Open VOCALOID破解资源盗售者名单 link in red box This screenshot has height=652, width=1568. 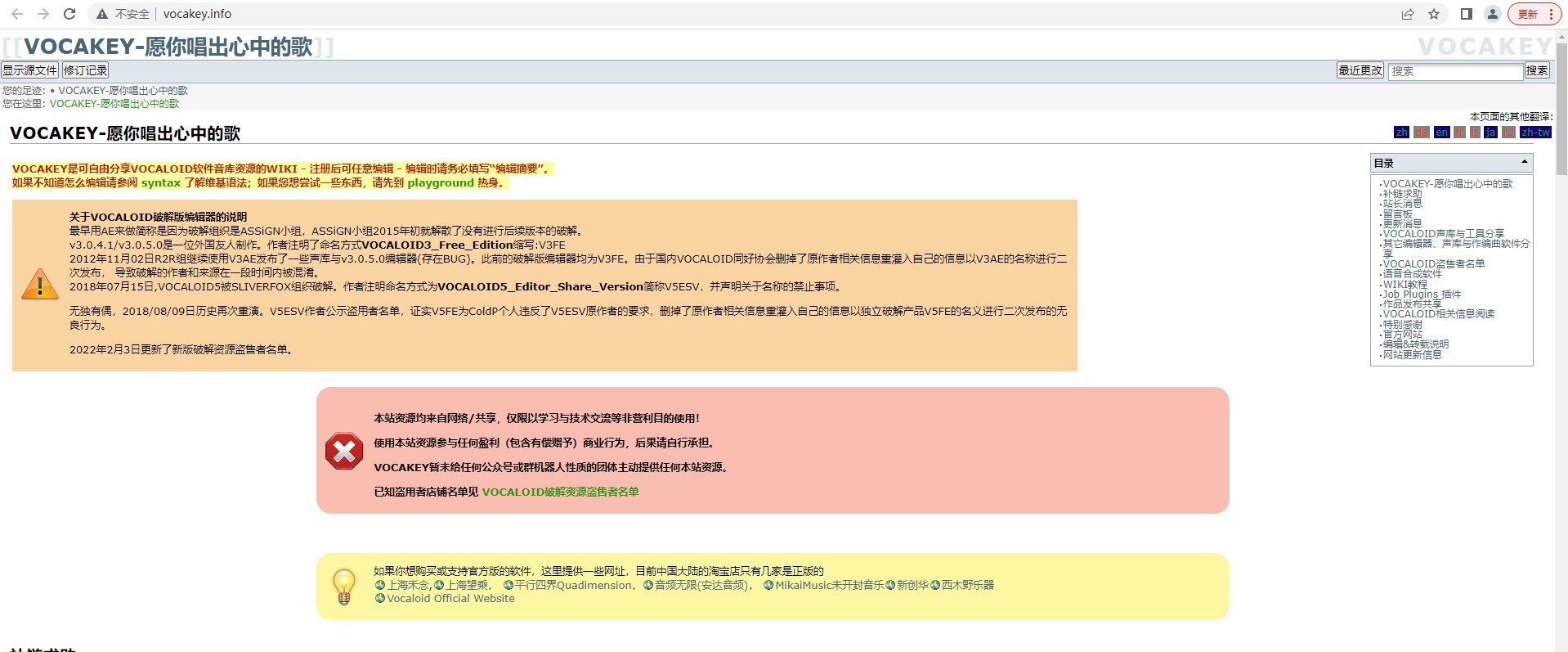(560, 492)
